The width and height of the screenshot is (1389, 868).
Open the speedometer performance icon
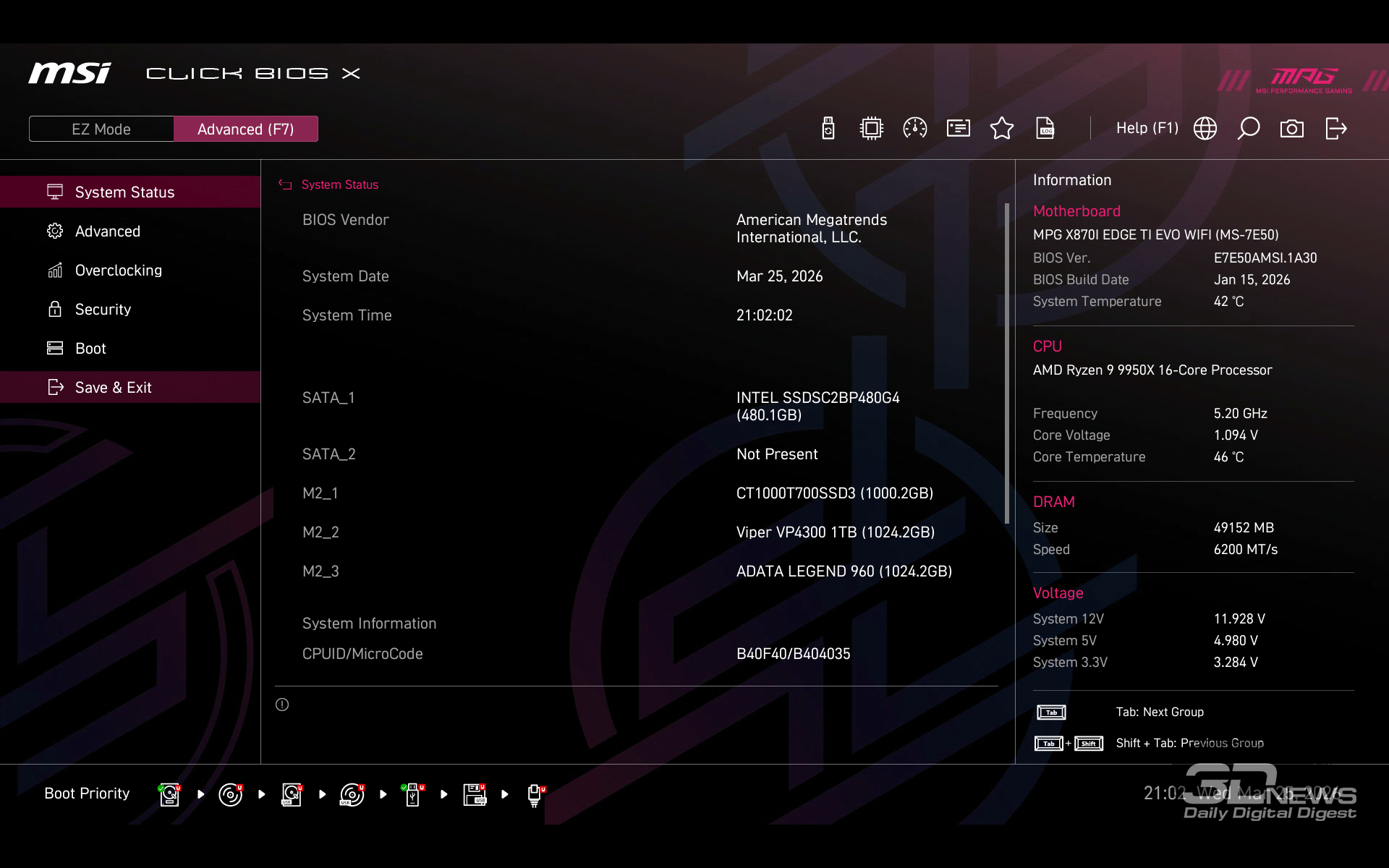pos(915,129)
